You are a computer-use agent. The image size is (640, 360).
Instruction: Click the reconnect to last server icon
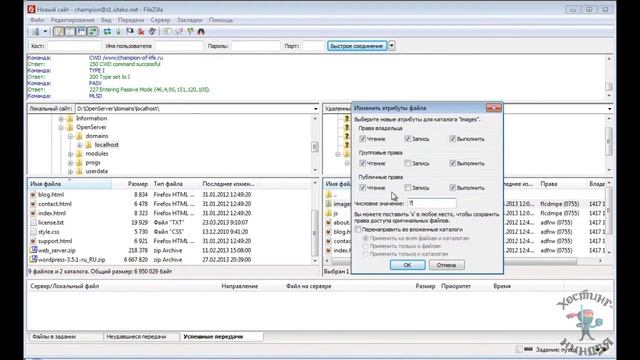pyautogui.click(x=152, y=31)
